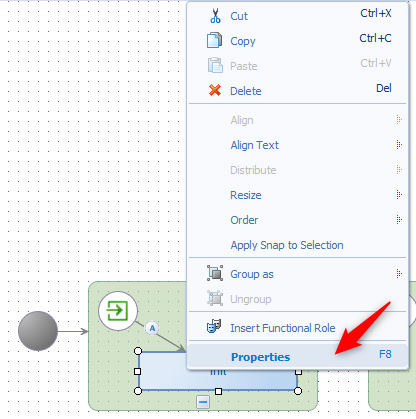
Task: Click the Group as icon
Action: (x=215, y=273)
